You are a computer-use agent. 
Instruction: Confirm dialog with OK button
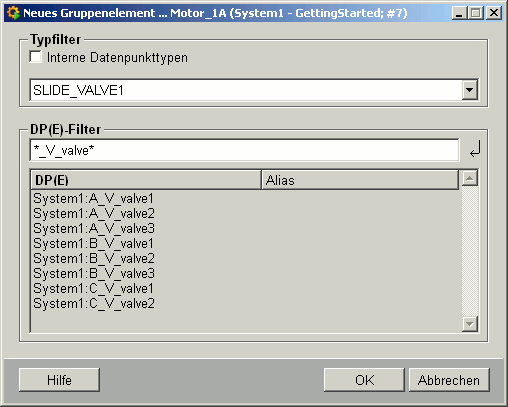pyautogui.click(x=364, y=380)
